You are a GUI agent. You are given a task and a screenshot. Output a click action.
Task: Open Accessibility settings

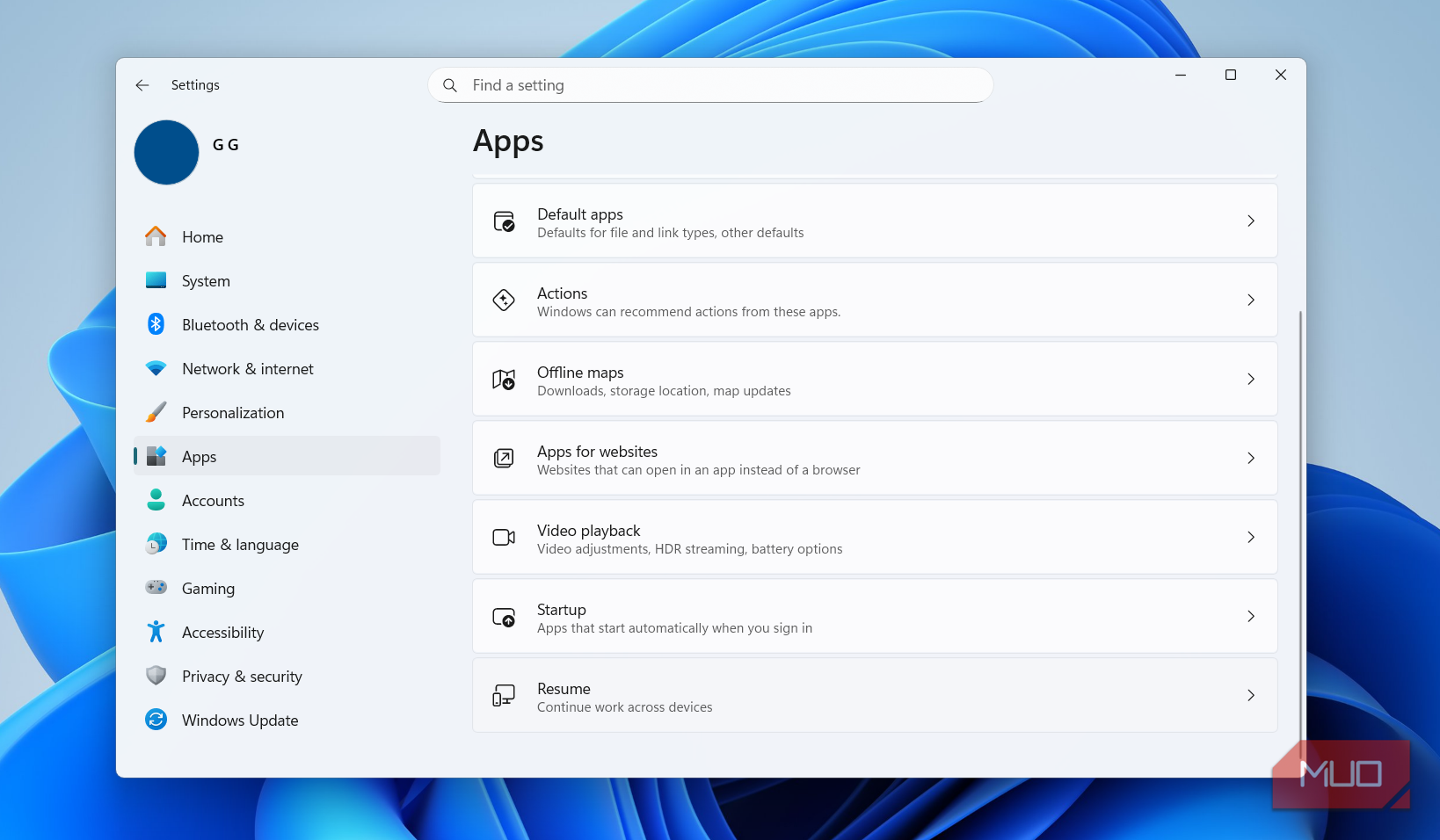click(x=287, y=632)
